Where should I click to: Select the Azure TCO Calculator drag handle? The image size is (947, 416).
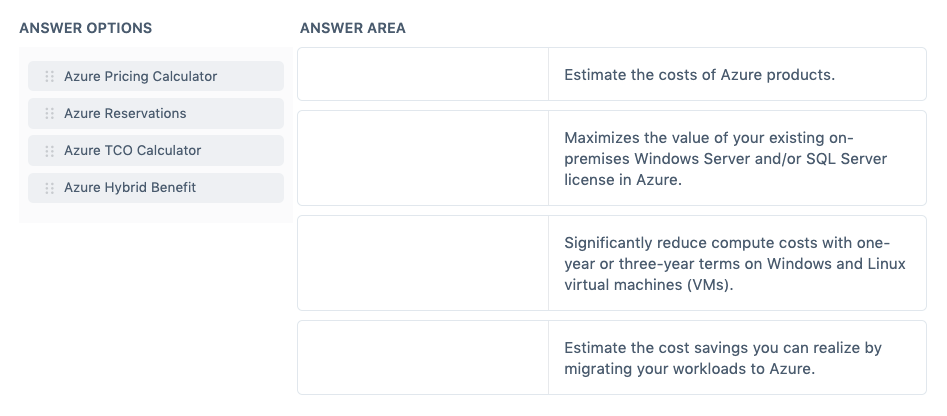(49, 150)
